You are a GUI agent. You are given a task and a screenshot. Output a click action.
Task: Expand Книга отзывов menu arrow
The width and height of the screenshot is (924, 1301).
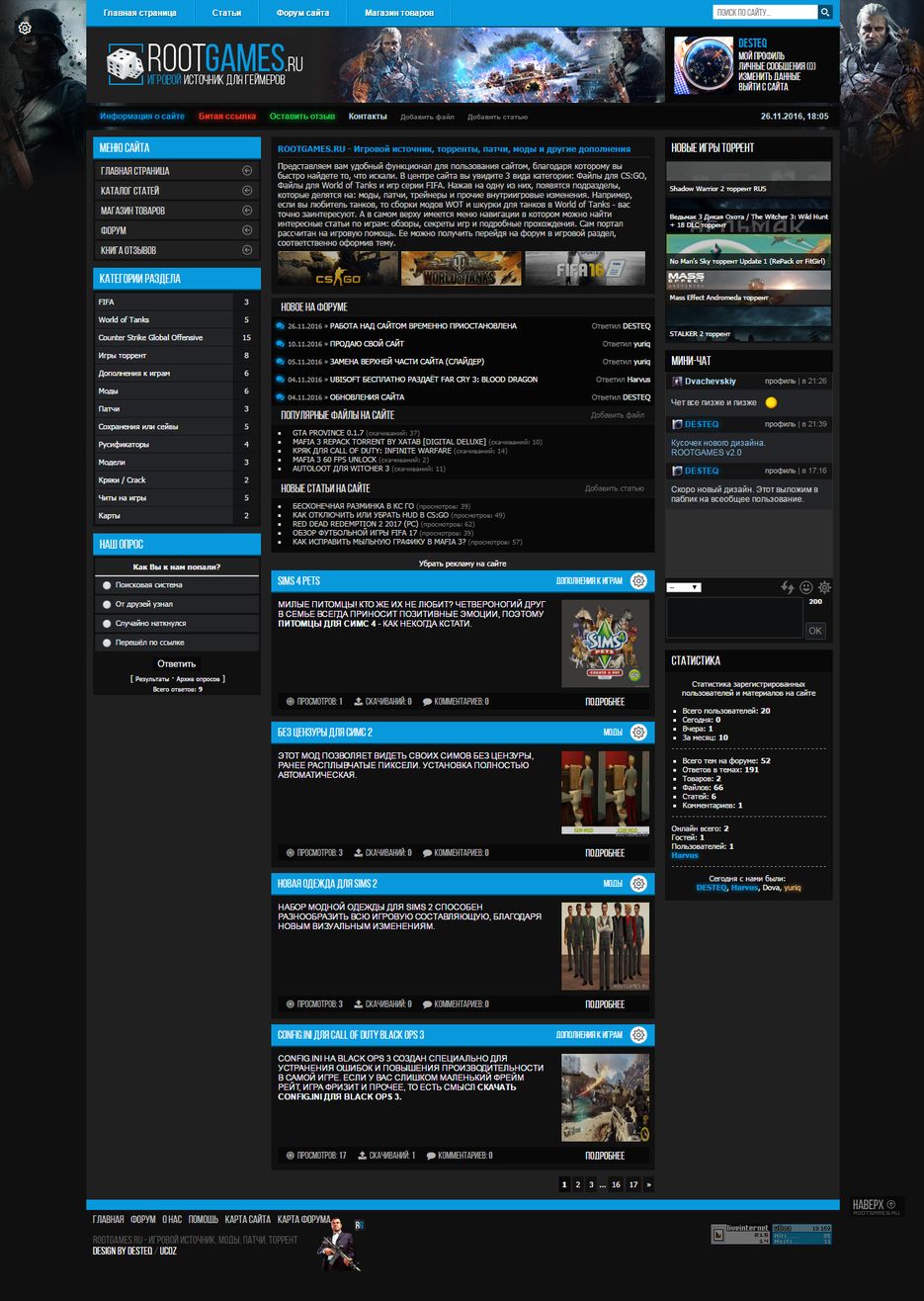(x=247, y=250)
